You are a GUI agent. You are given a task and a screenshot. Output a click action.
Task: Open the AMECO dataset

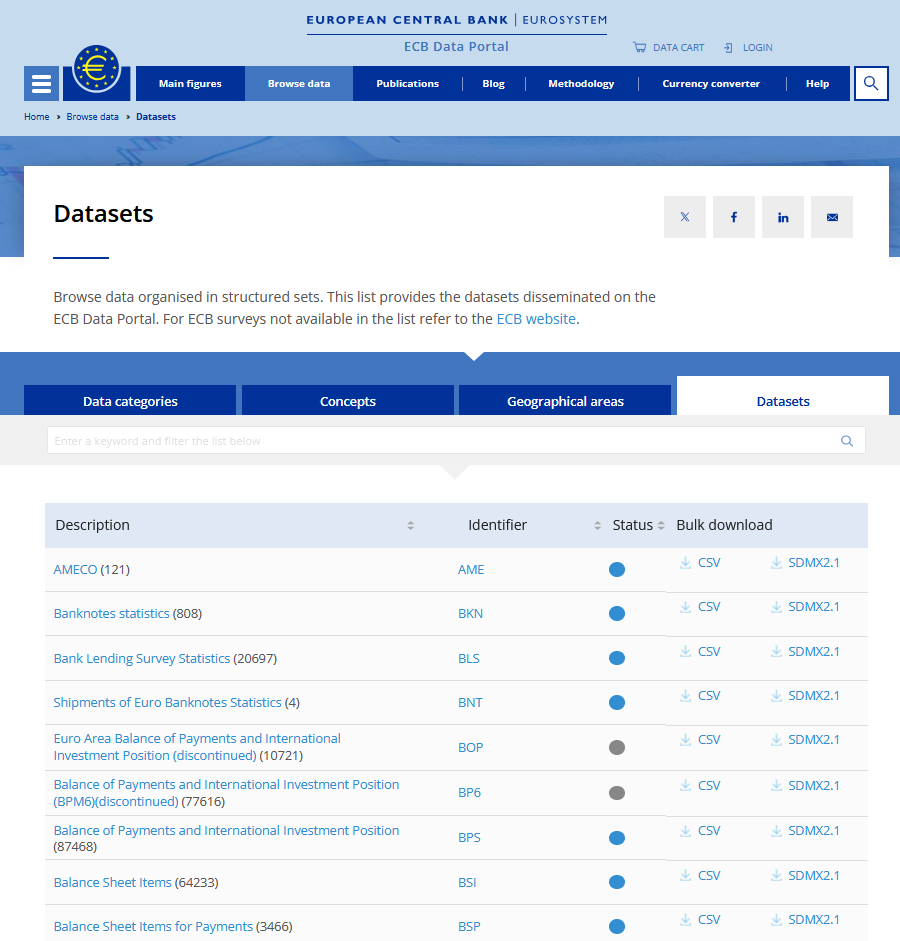coord(75,570)
